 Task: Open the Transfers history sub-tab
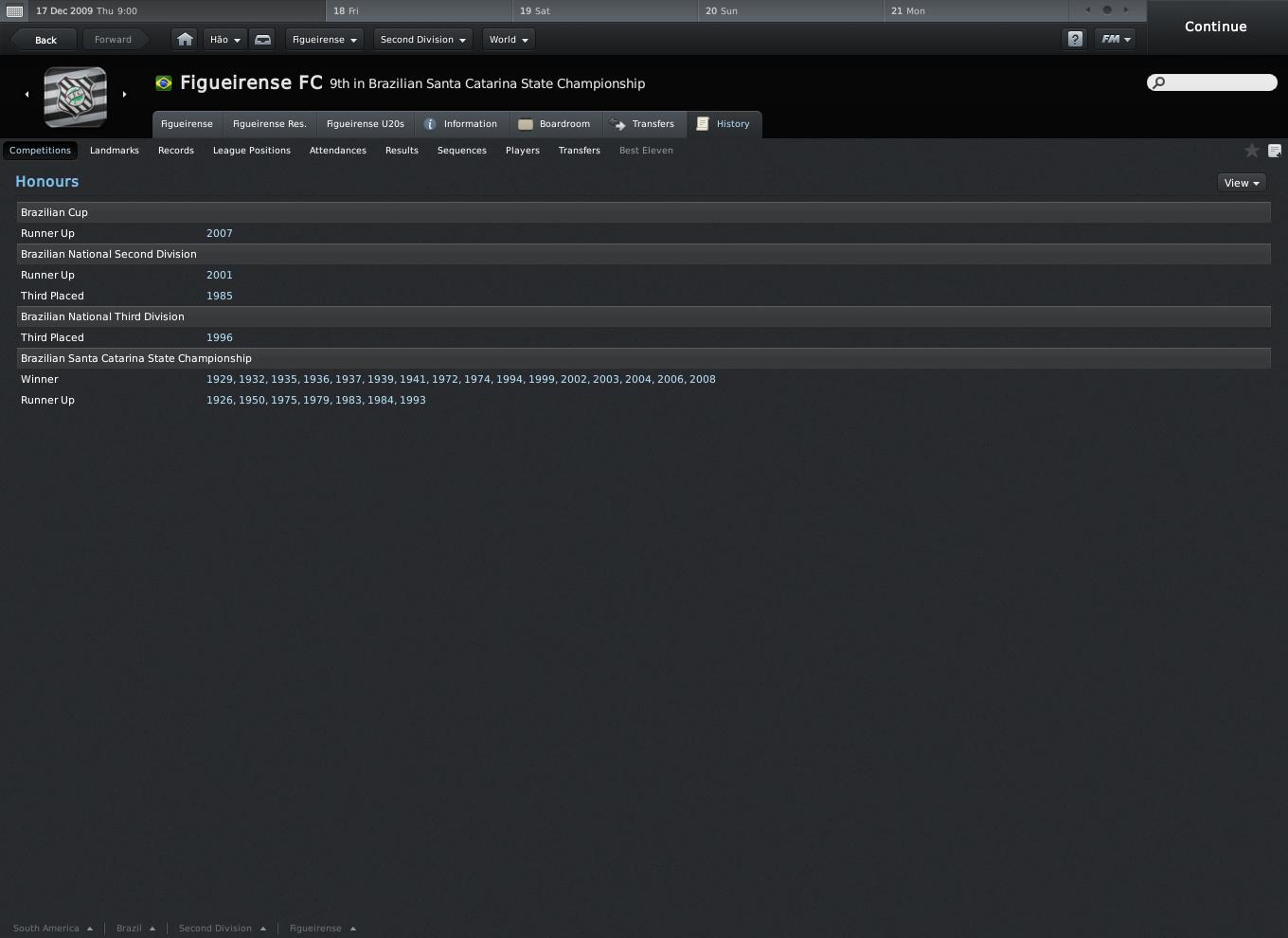tap(580, 151)
